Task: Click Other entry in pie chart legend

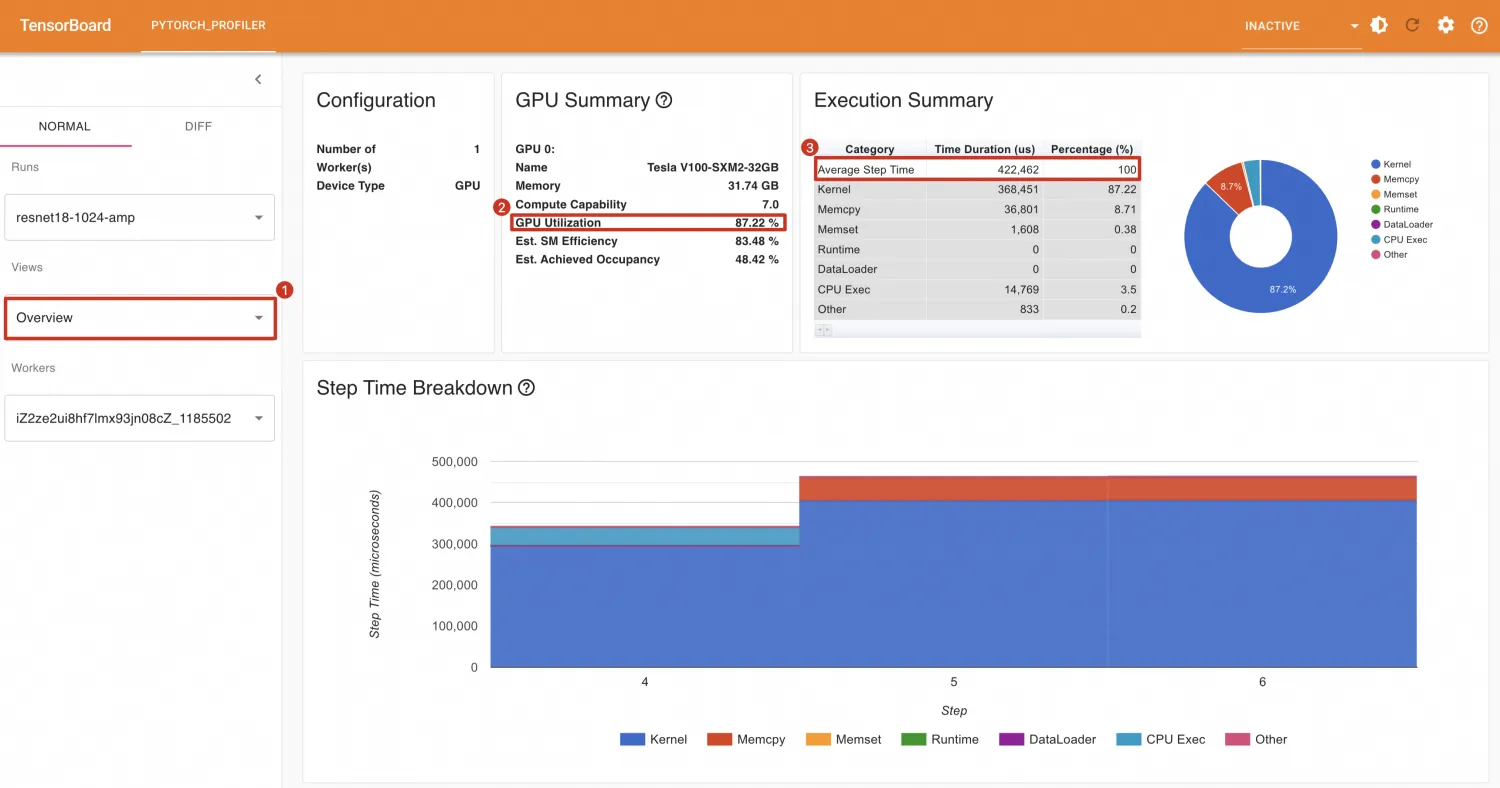Action: pos(1390,254)
